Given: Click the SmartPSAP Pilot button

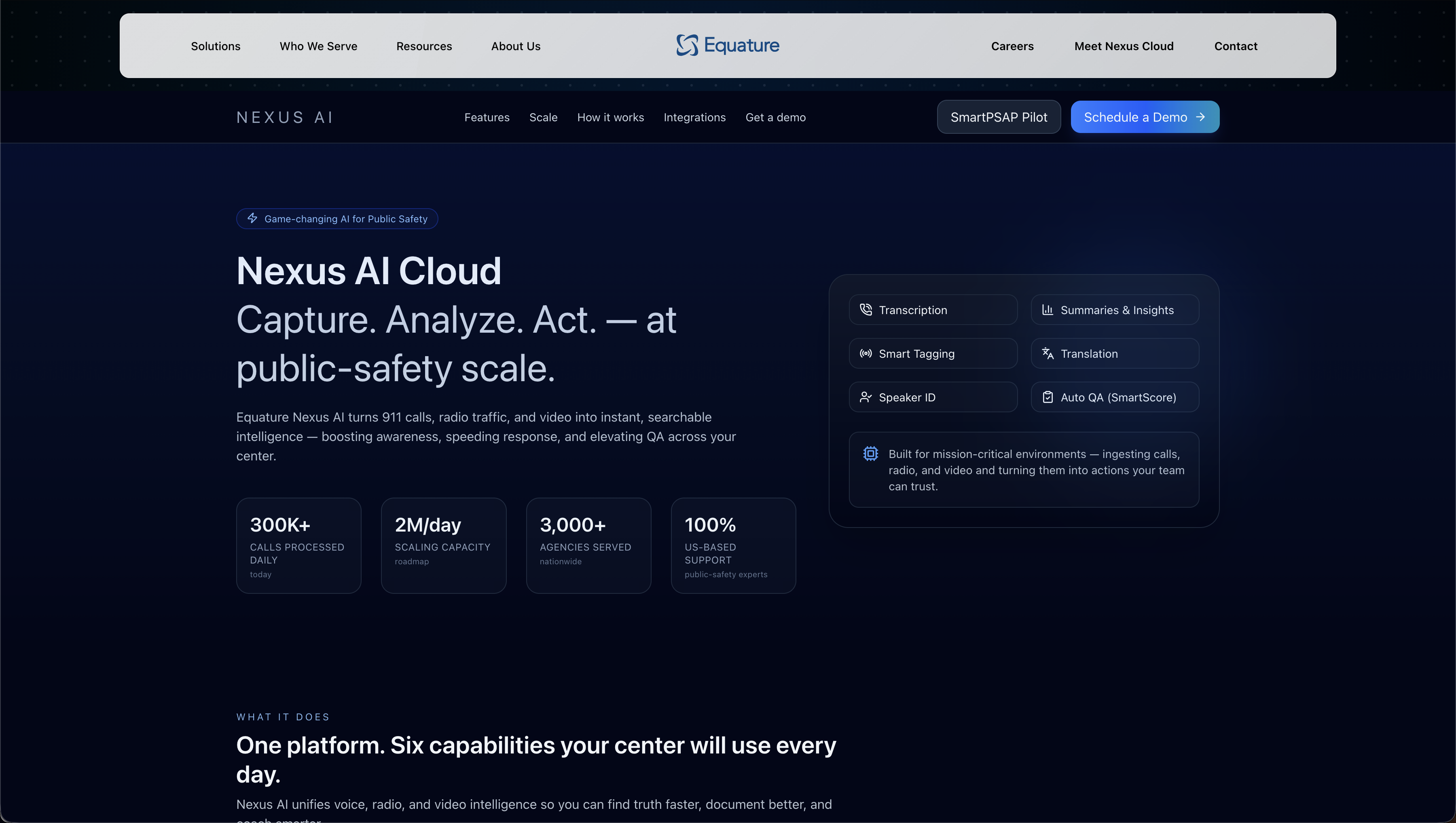Looking at the screenshot, I should [x=999, y=117].
